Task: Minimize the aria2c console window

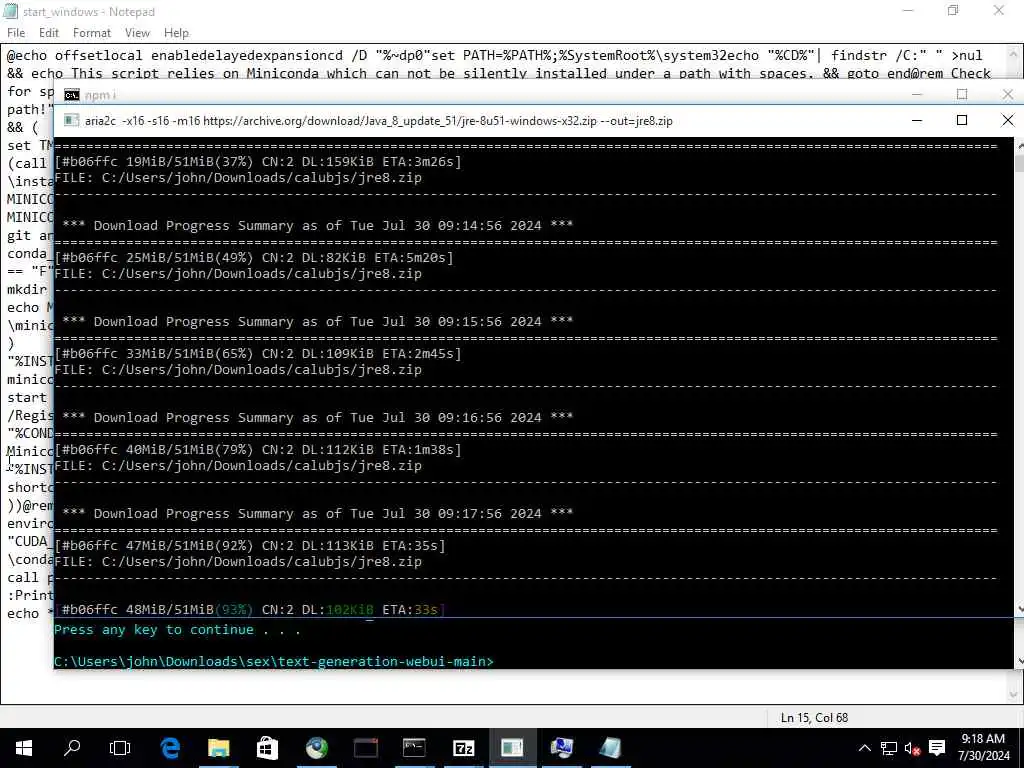Action: 917,120
